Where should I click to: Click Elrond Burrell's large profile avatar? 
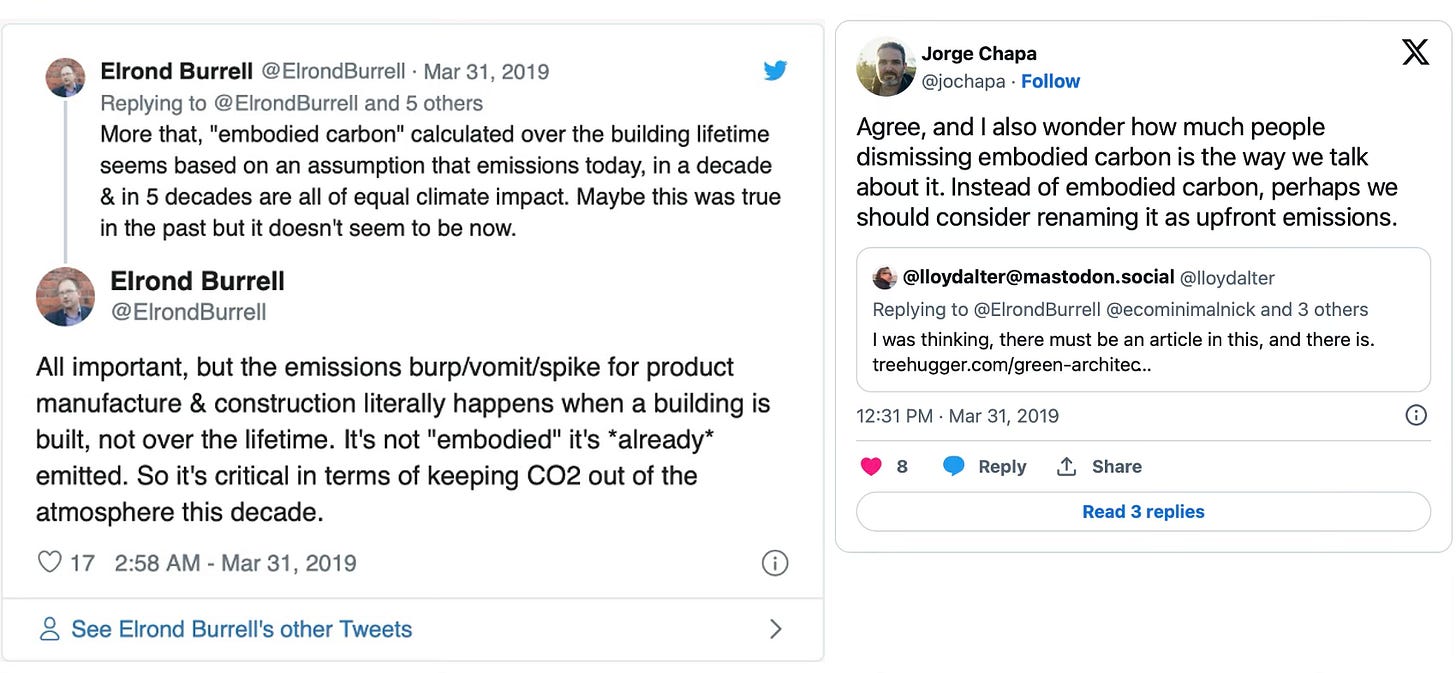coord(66,297)
